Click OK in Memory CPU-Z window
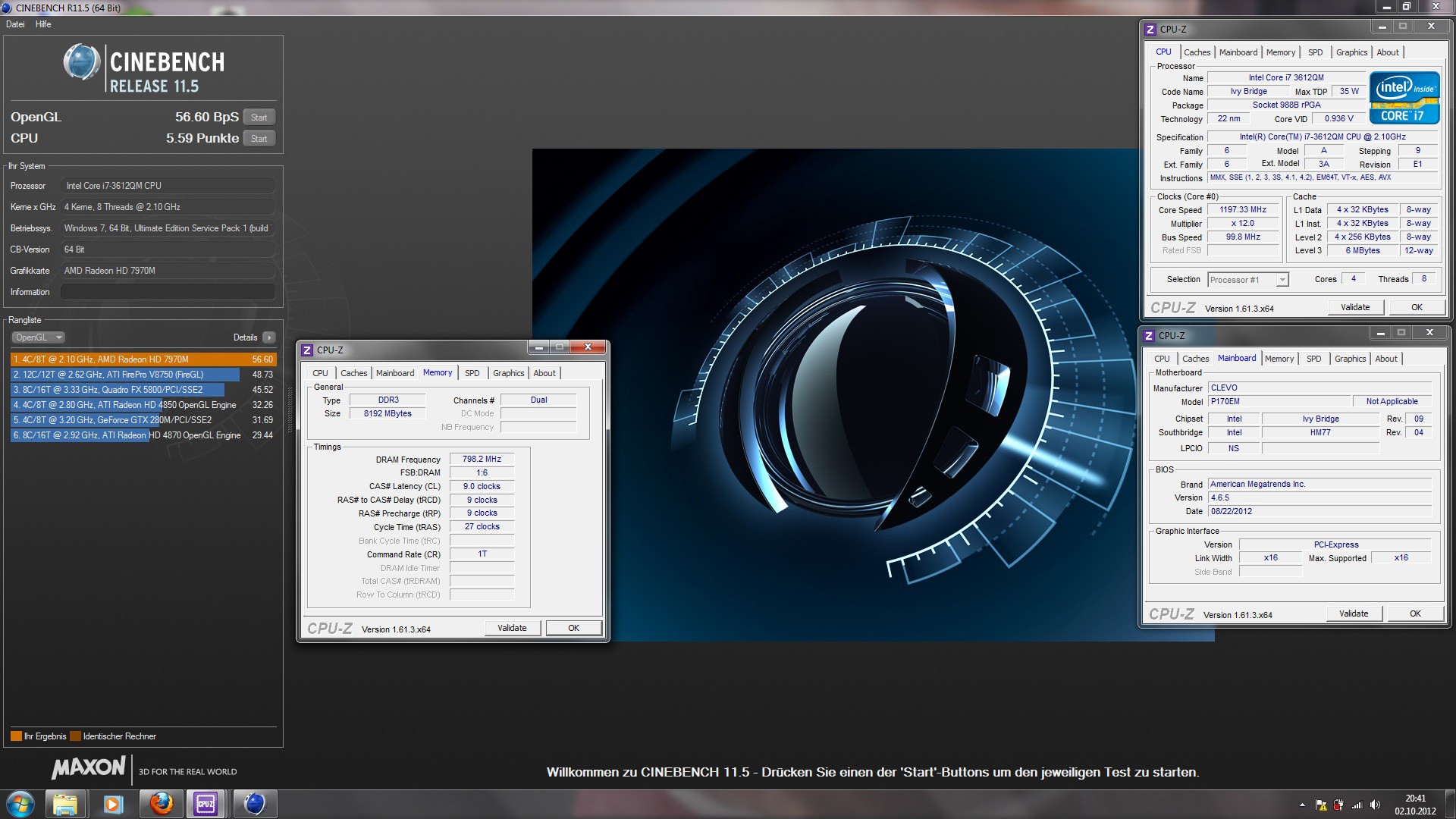The height and width of the screenshot is (819, 1456). click(x=573, y=628)
